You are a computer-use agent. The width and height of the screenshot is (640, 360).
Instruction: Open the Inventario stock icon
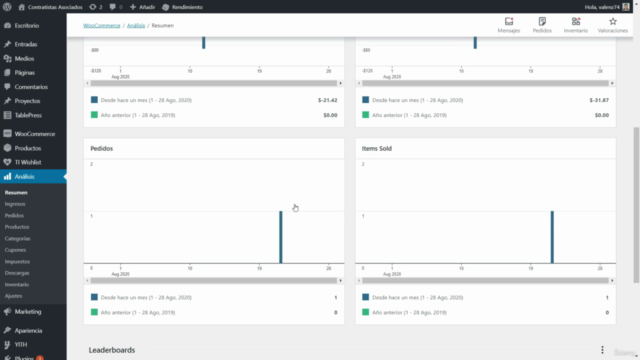point(576,22)
